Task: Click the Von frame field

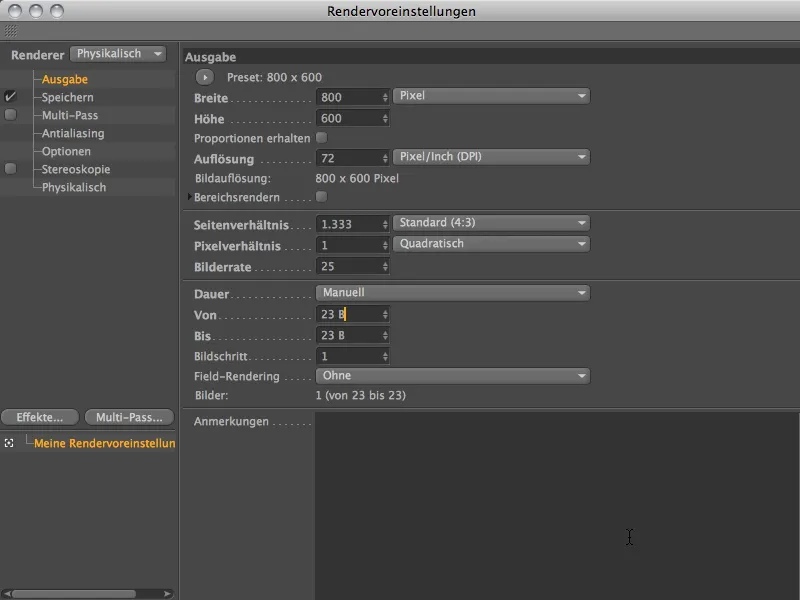Action: click(348, 314)
